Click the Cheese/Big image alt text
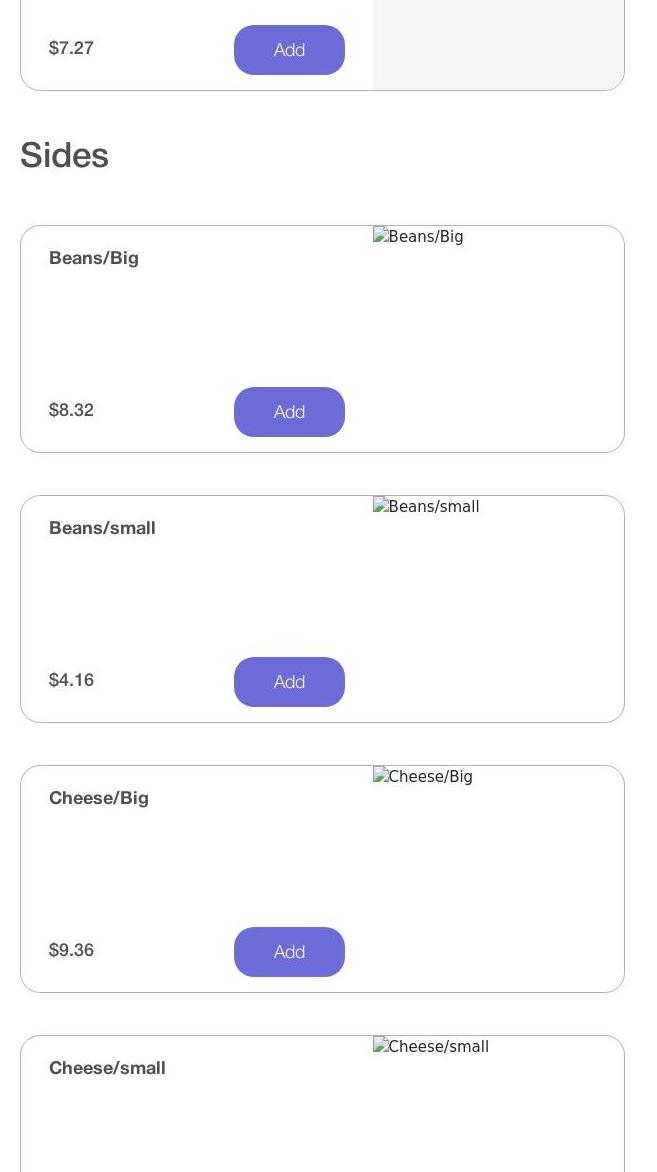The height and width of the screenshot is (1172, 657). (431, 777)
